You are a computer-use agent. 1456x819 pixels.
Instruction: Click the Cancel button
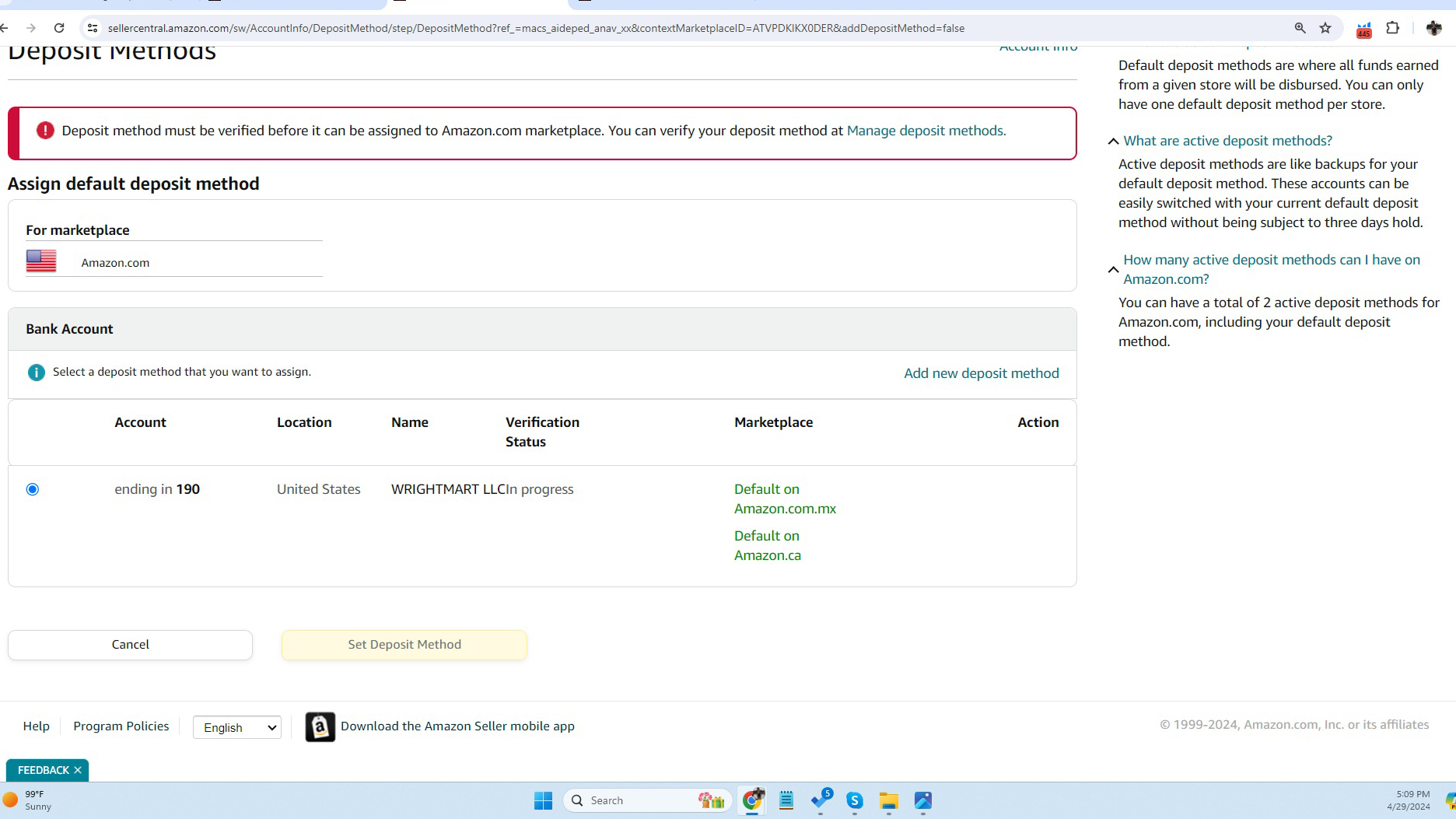tap(130, 645)
